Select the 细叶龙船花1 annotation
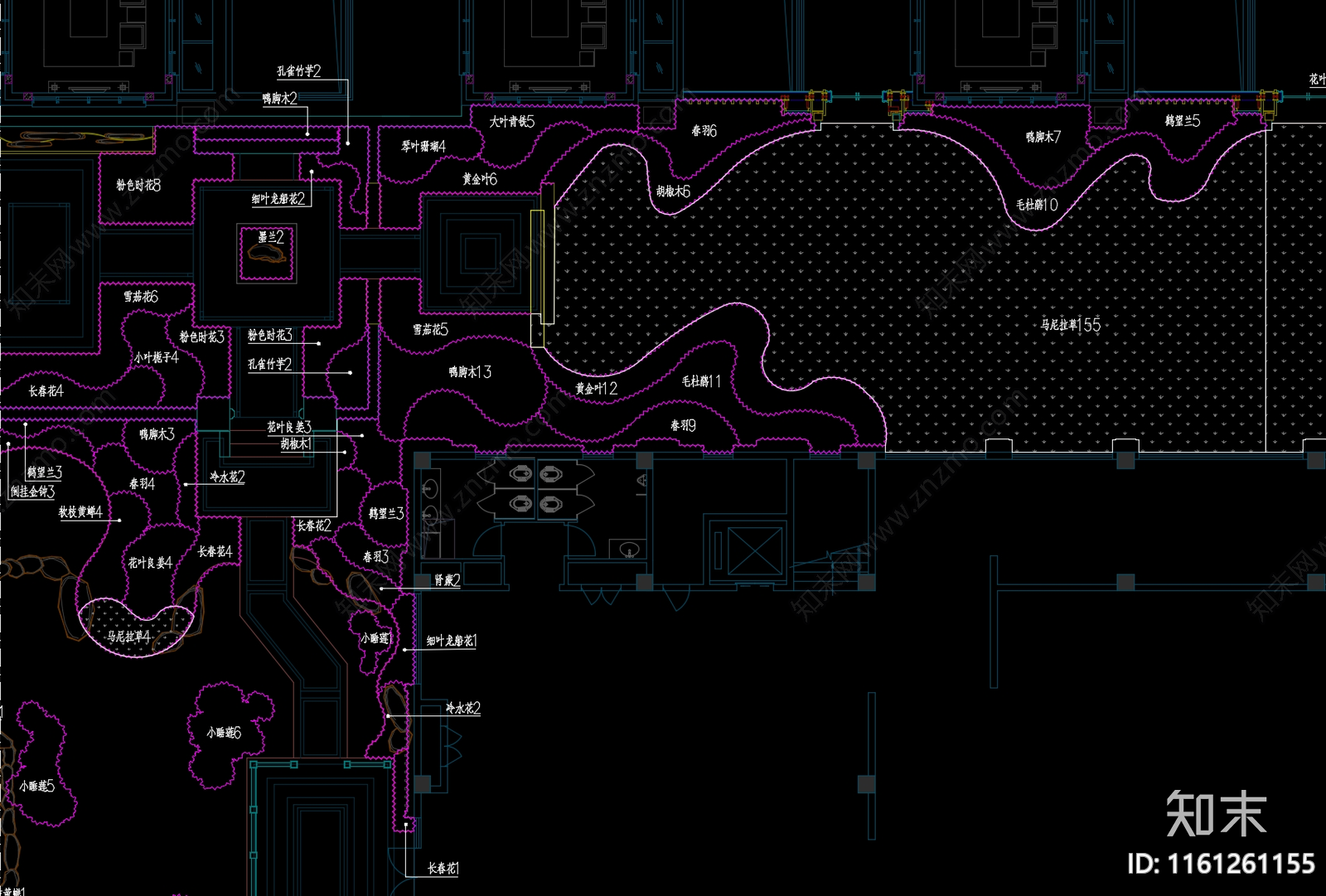The width and height of the screenshot is (1326, 896). click(452, 641)
